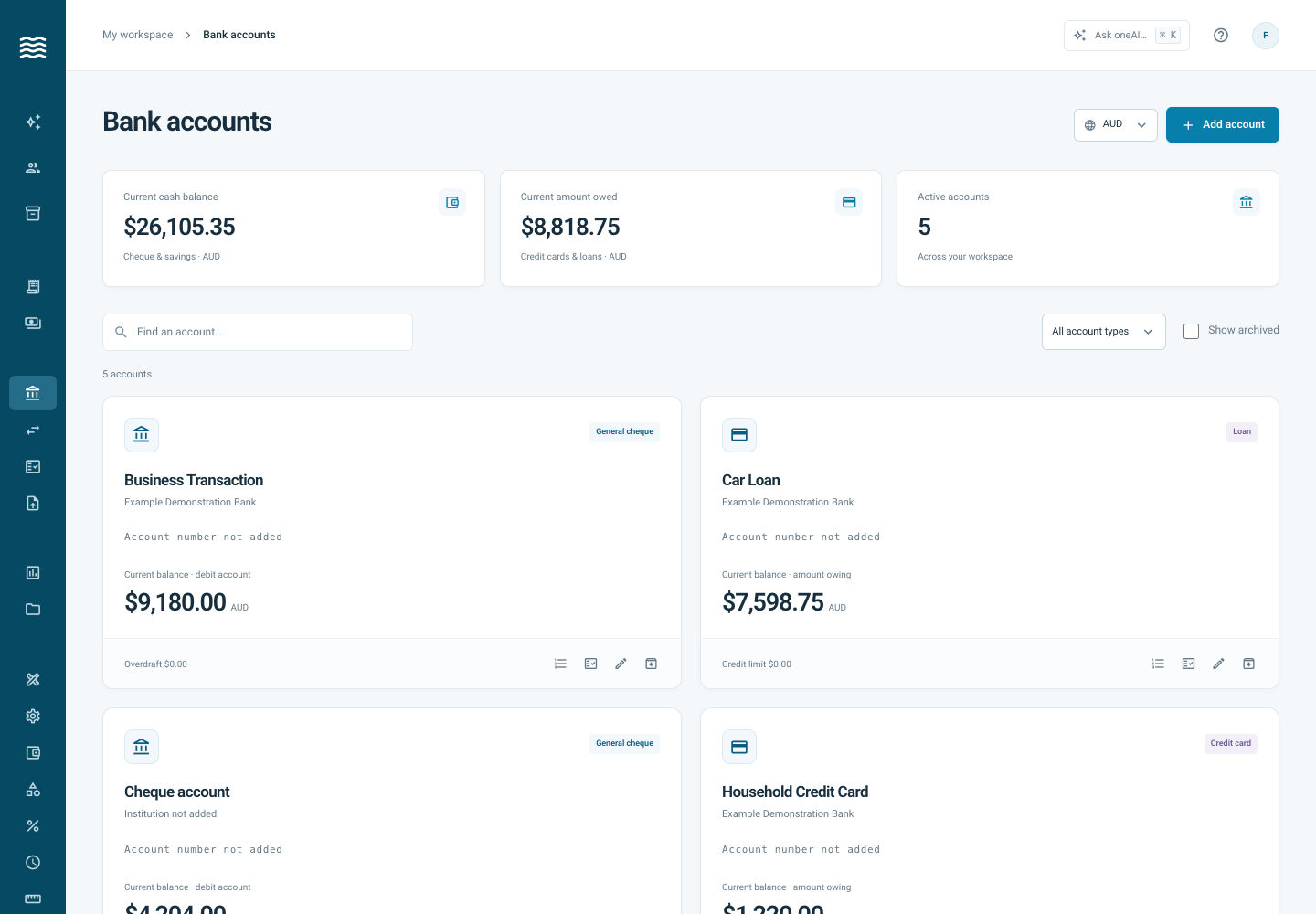Open the Cheque account card title
This screenshot has height=914, width=1316.
[176, 792]
